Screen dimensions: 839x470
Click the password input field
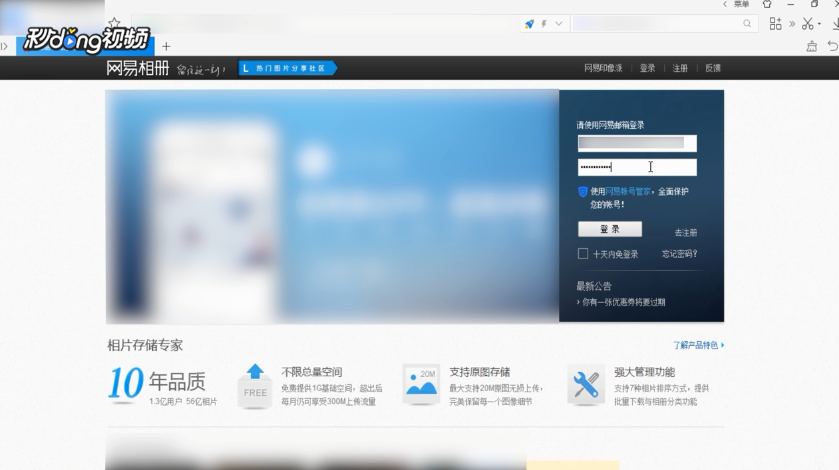(637, 167)
